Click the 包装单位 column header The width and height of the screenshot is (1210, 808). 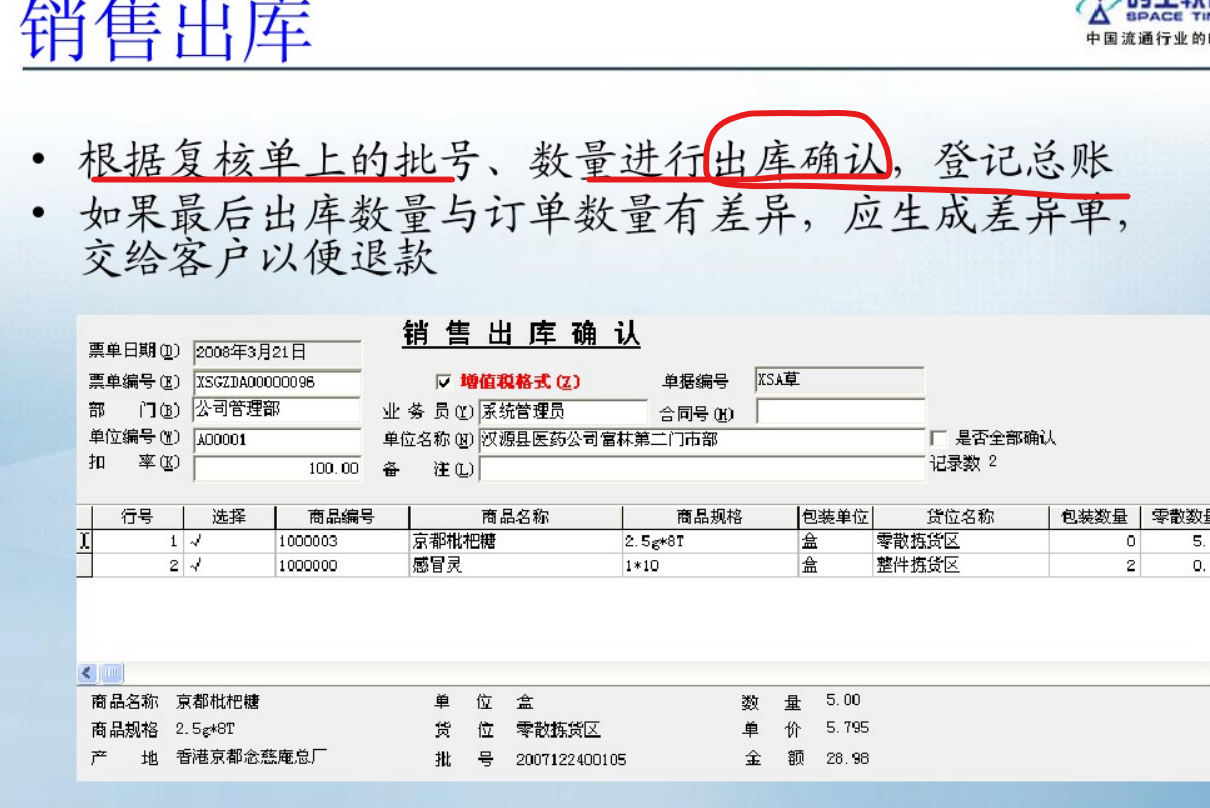click(835, 517)
